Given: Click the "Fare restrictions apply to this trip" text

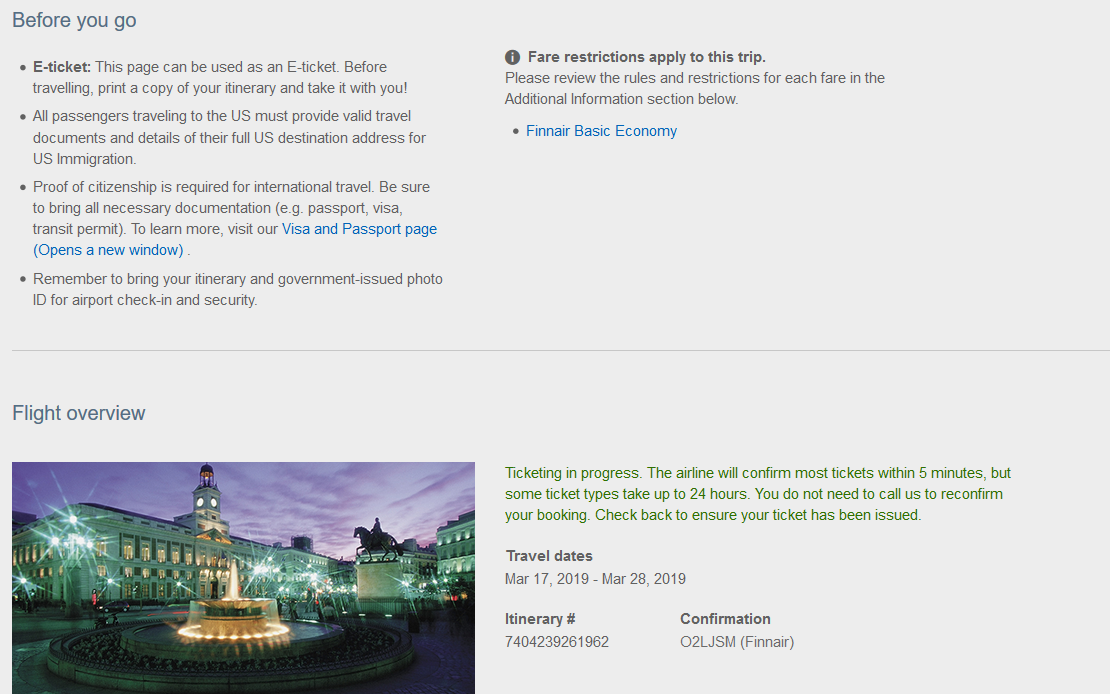Looking at the screenshot, I should [646, 57].
